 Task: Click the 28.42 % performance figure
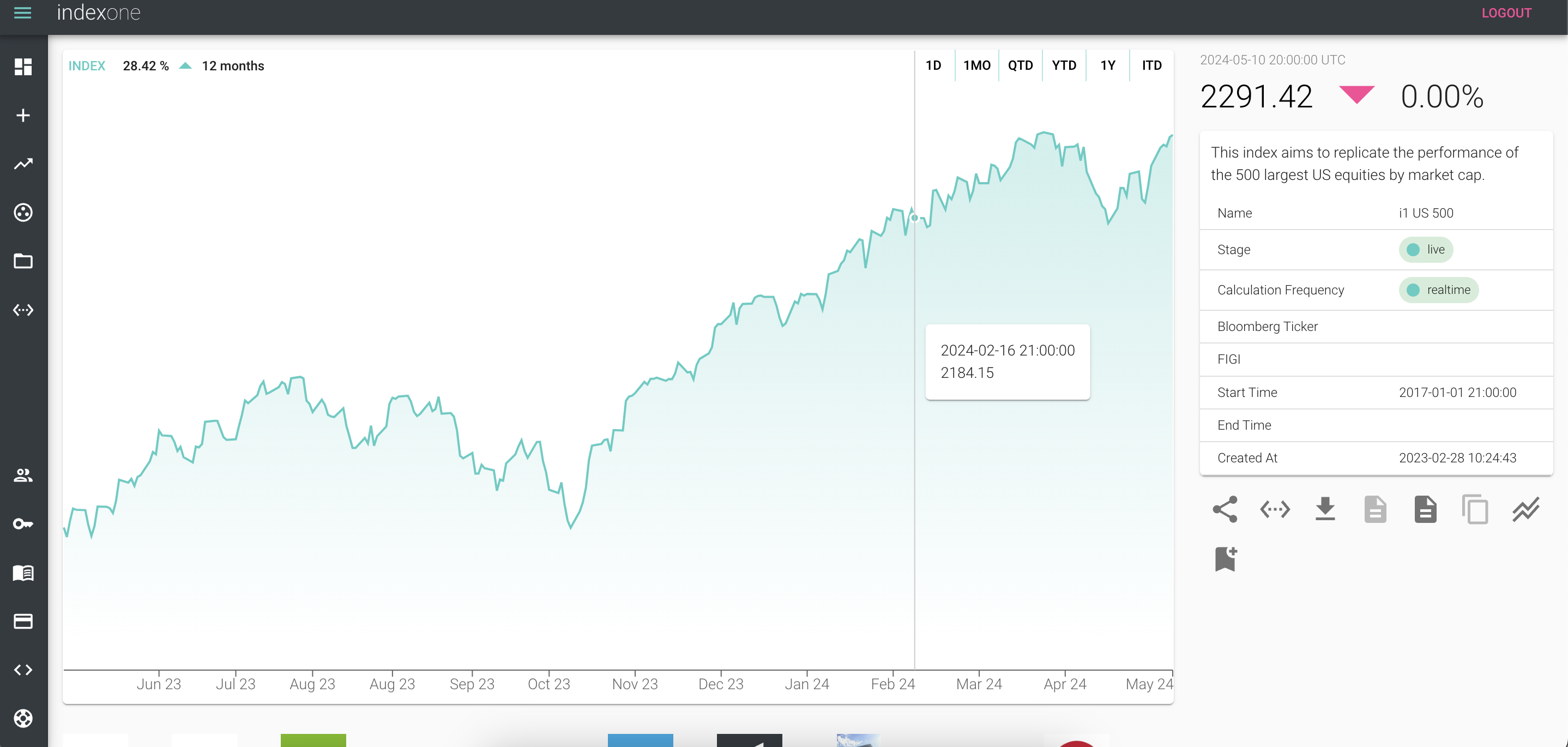tap(146, 66)
